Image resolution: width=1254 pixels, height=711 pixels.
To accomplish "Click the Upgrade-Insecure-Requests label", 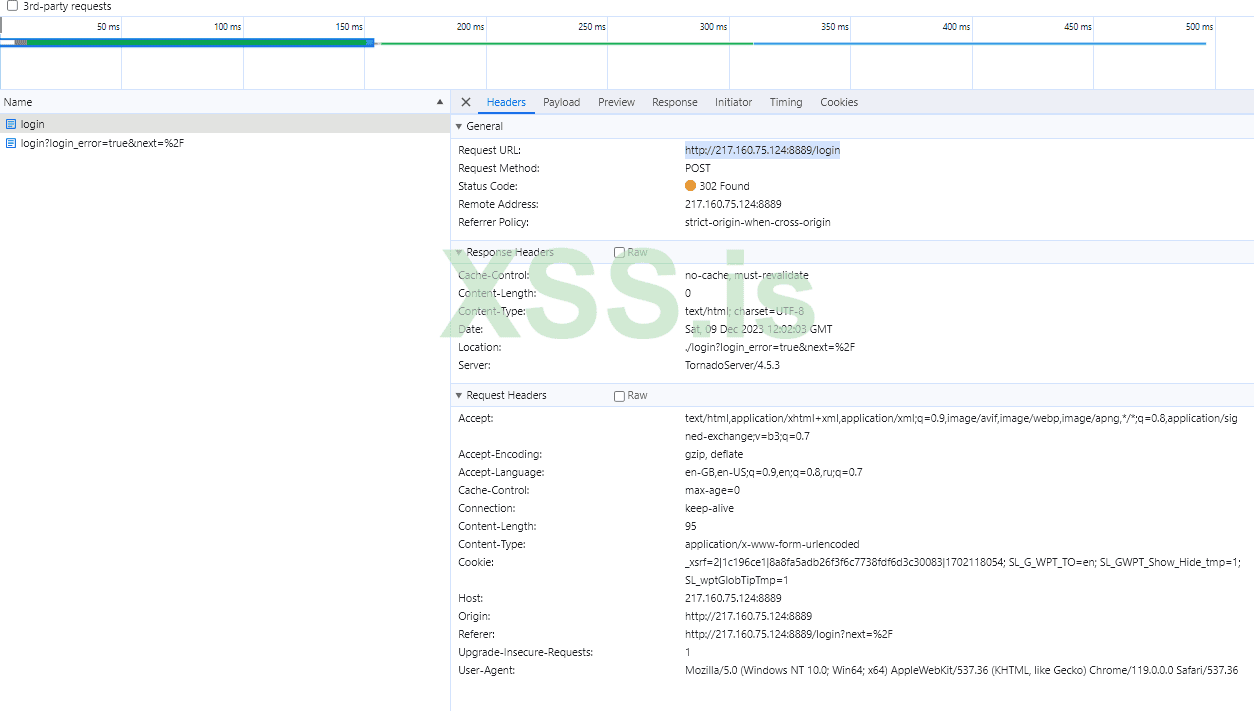I will pyautogui.click(x=526, y=652).
